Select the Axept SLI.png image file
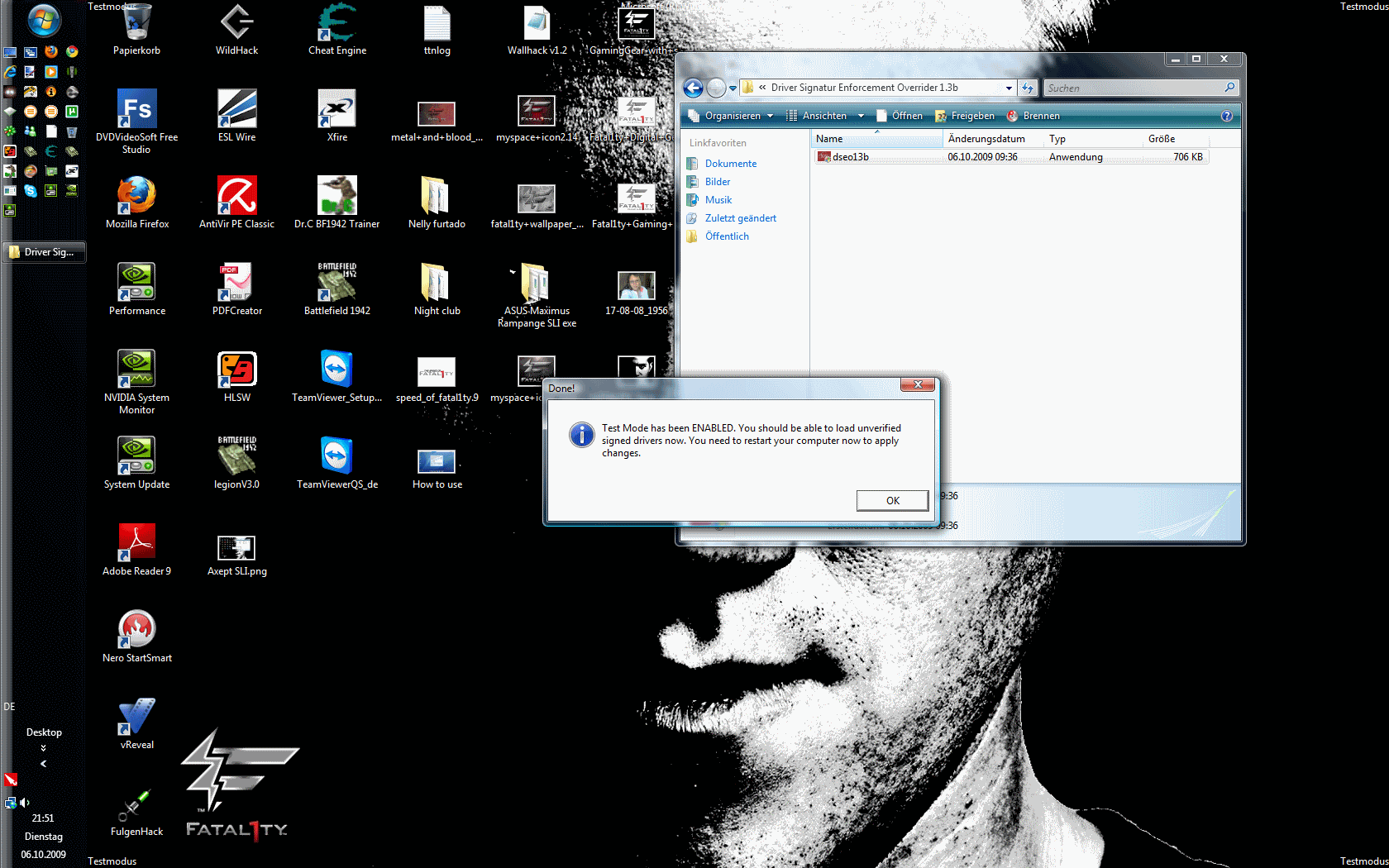 (x=237, y=554)
